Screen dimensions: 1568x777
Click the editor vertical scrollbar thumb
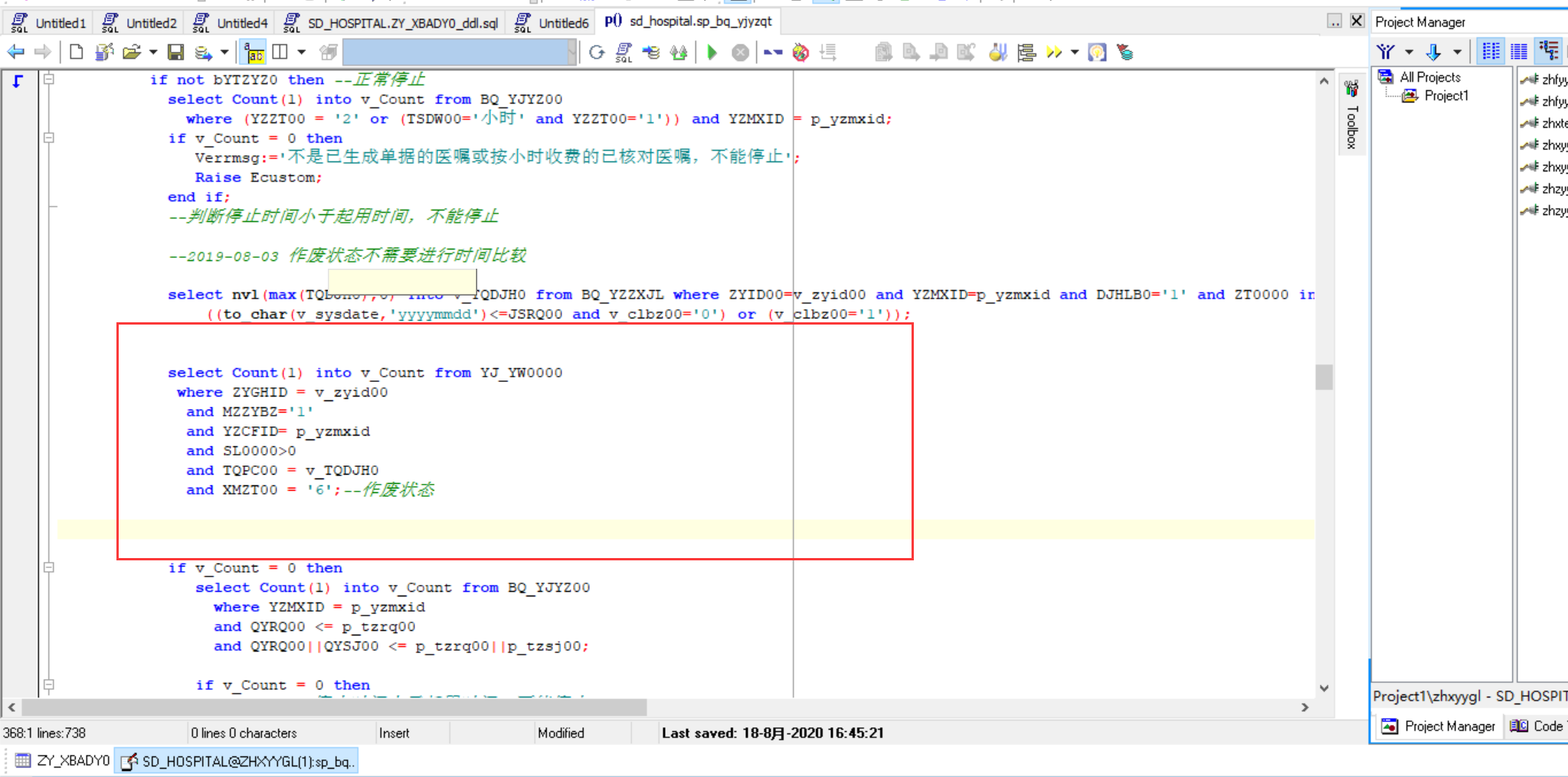1324,377
